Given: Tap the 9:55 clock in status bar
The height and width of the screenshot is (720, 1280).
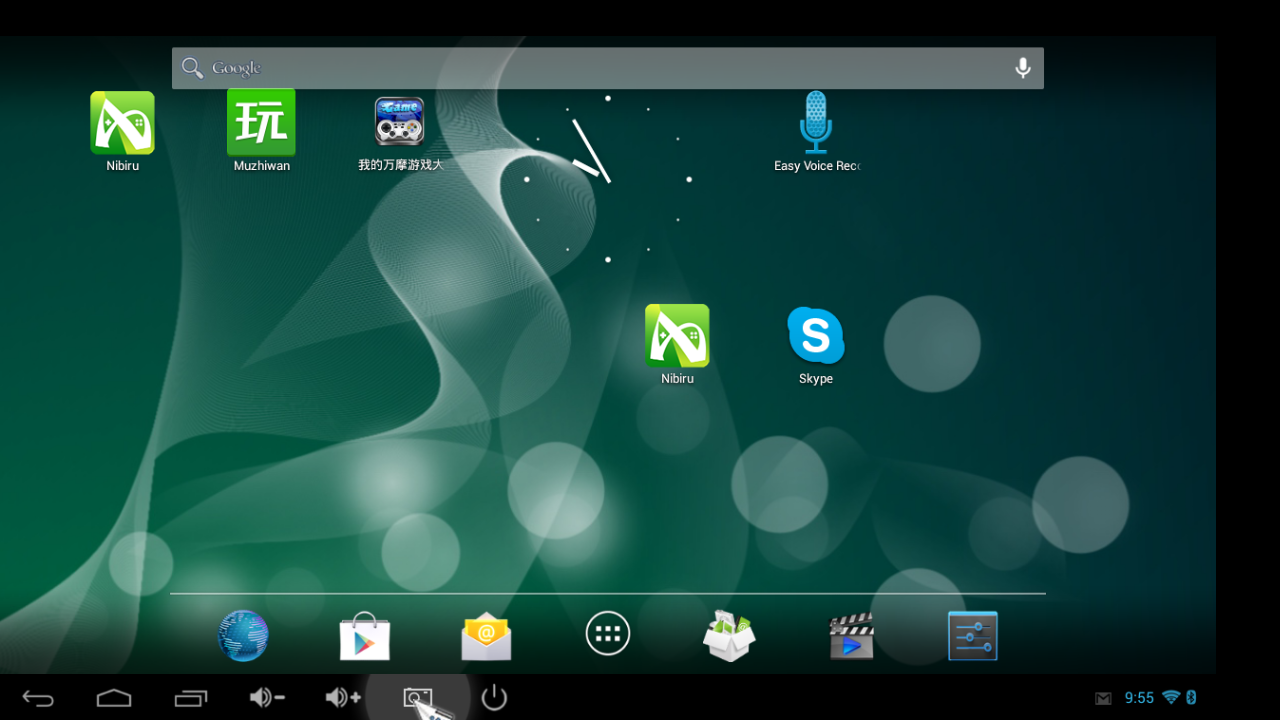Looking at the screenshot, I should pyautogui.click(x=1139, y=698).
